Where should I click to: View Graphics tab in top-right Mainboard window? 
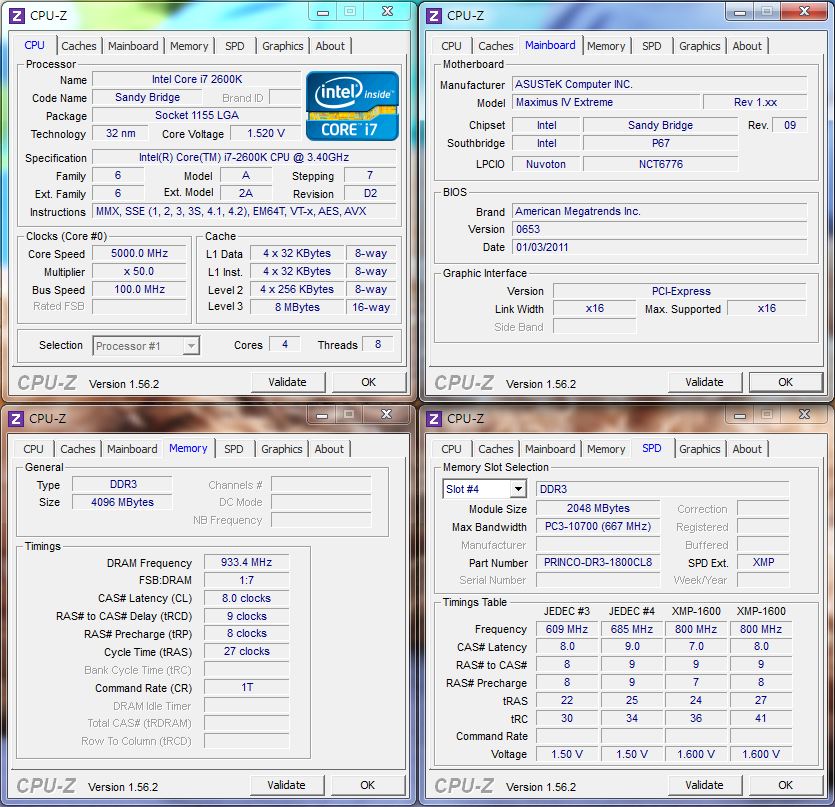point(700,46)
